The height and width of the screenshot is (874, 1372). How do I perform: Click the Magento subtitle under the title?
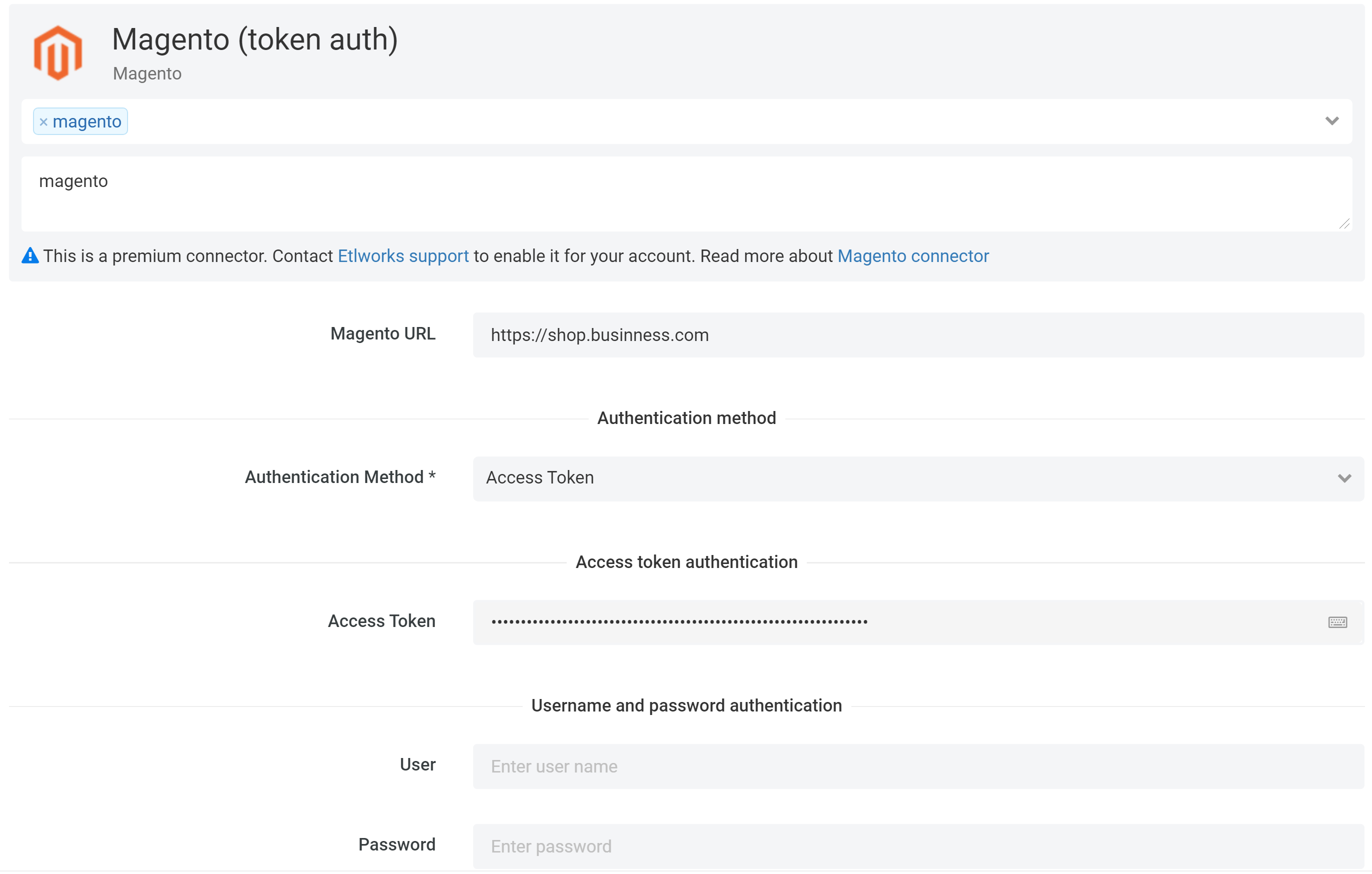[147, 74]
